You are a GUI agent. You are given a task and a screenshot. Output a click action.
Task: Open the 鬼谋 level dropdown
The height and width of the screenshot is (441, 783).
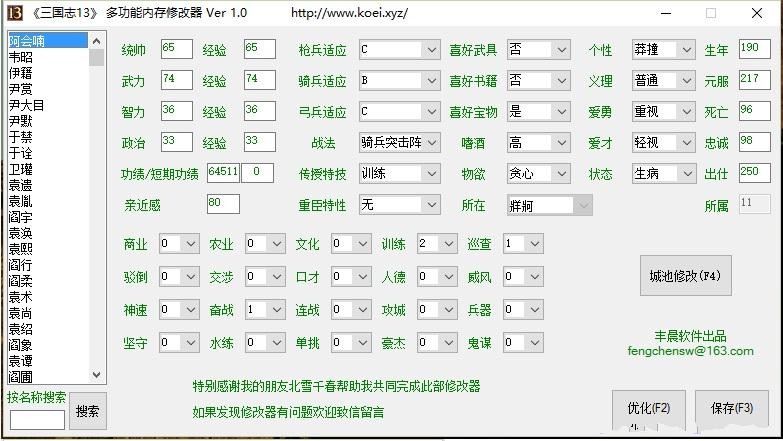(x=523, y=343)
